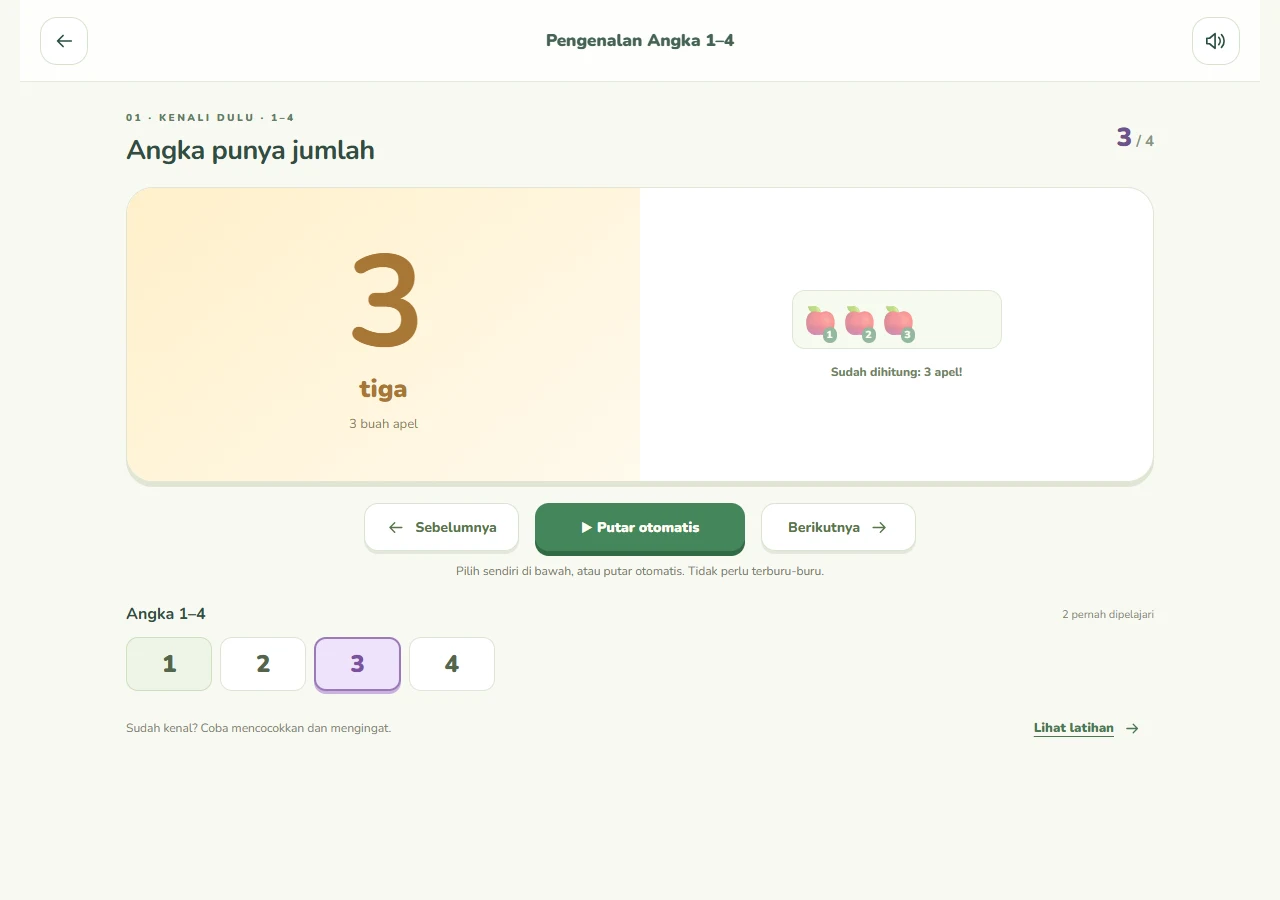Click the large brown numeral 3
The width and height of the screenshot is (1280, 900).
coord(384,301)
